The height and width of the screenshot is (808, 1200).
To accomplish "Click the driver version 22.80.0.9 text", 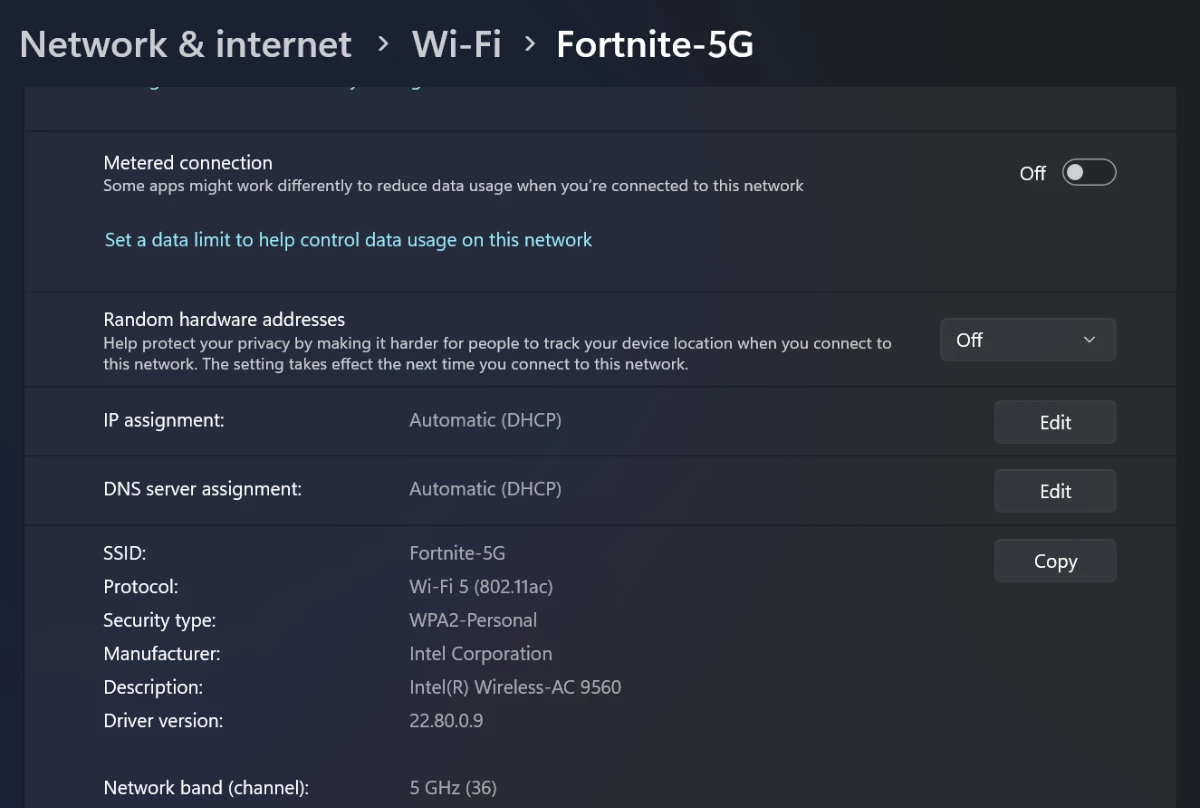I will [446, 720].
